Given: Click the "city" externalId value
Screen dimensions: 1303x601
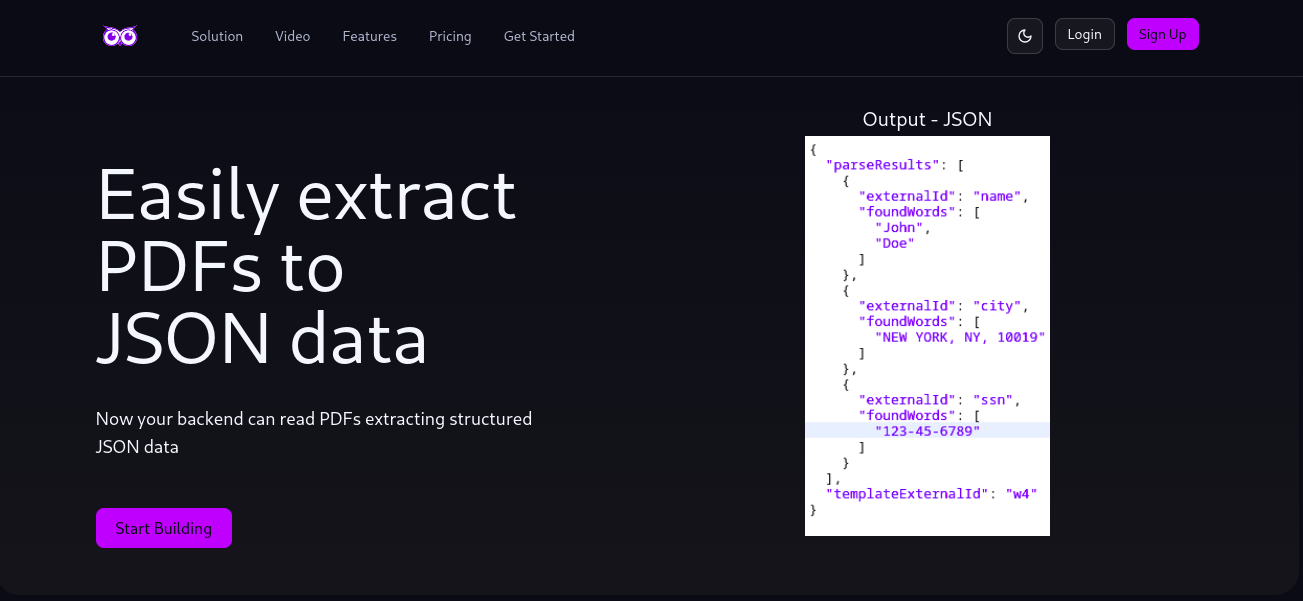Looking at the screenshot, I should (995, 305).
